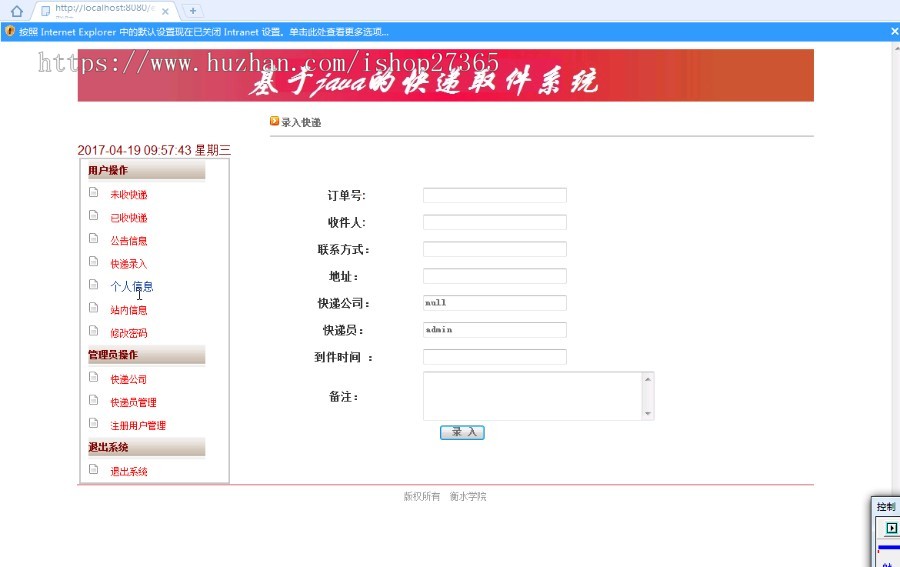
Task: Click the 备注 textarea scroll down arrow
Action: (x=648, y=413)
